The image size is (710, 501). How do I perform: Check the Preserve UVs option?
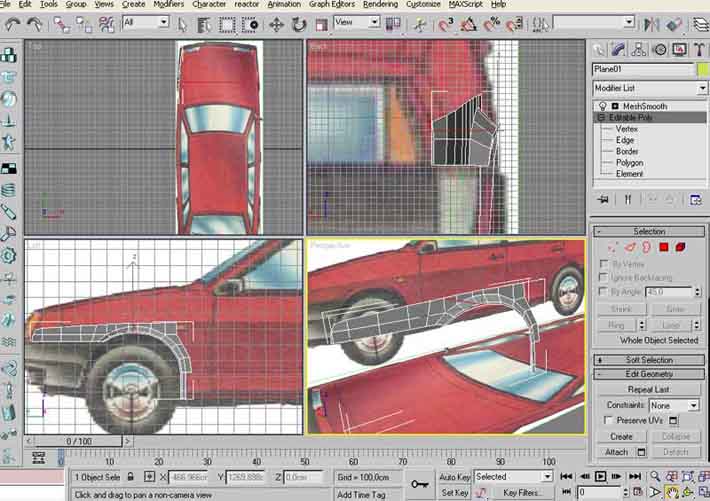(607, 421)
